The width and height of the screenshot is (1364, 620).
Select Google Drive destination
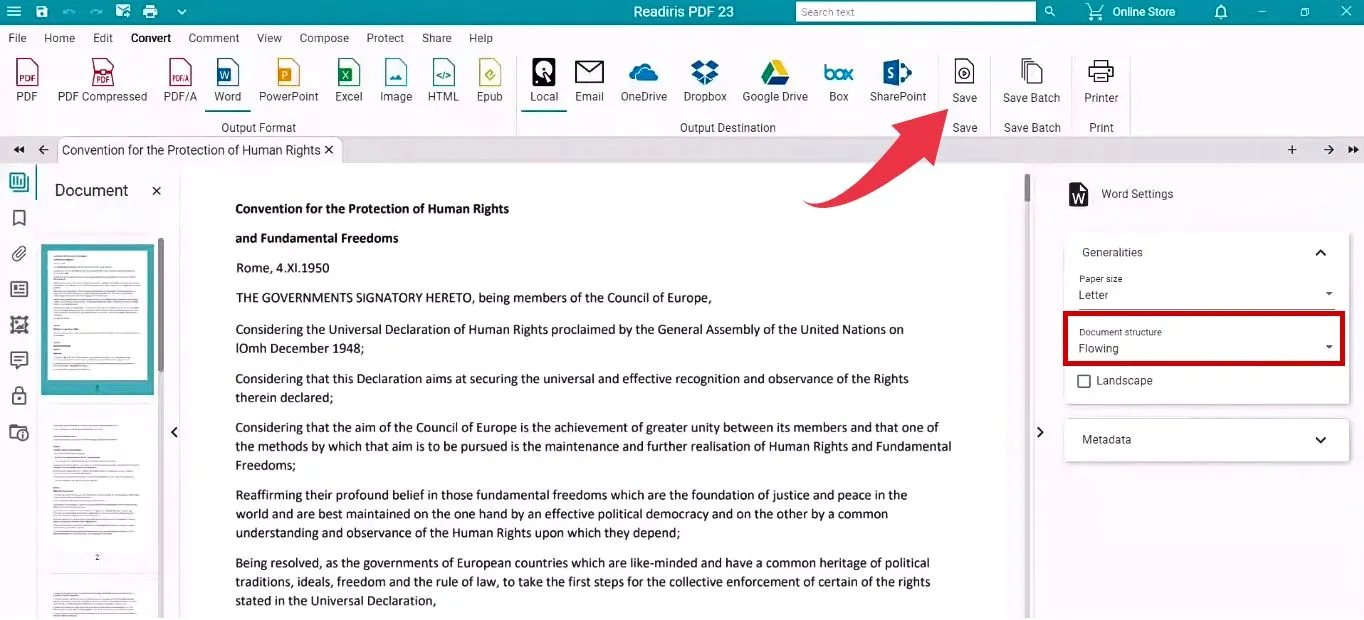click(x=775, y=80)
